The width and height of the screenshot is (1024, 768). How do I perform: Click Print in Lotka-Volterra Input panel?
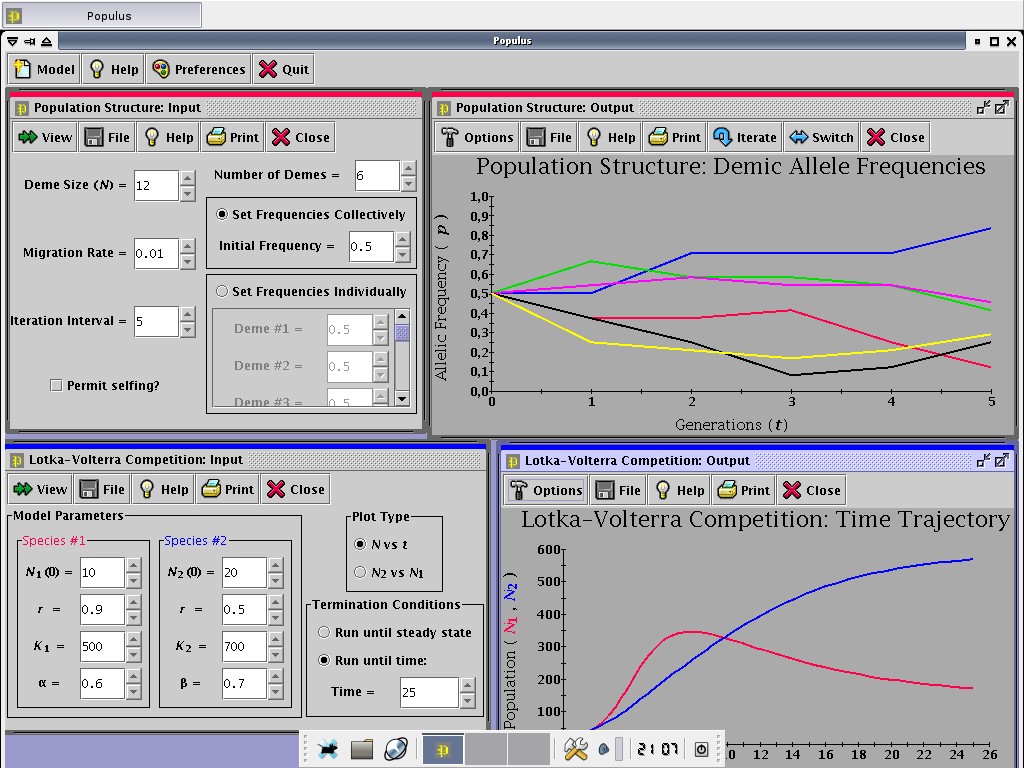(227, 489)
